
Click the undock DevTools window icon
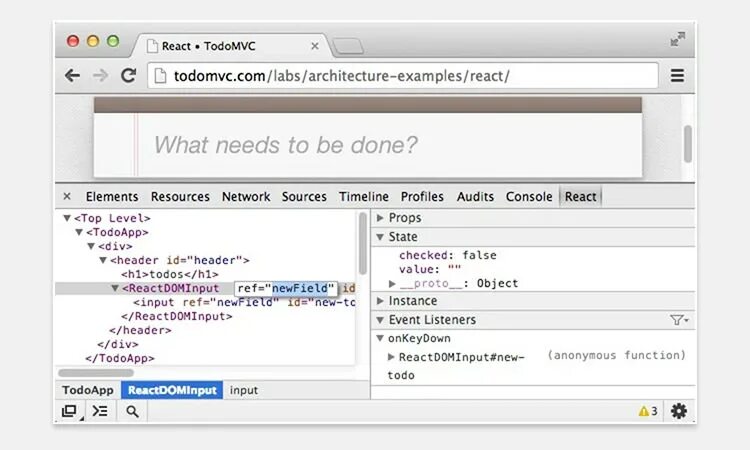[70, 411]
